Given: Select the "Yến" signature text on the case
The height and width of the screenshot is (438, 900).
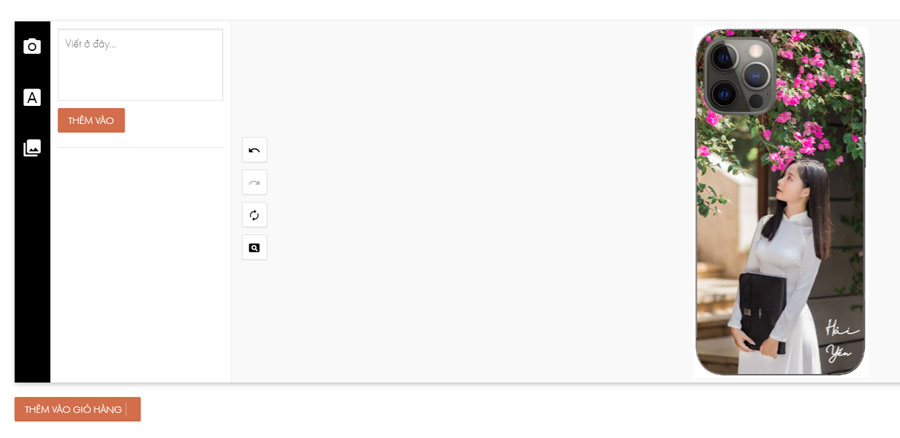Looking at the screenshot, I should pyautogui.click(x=839, y=353).
